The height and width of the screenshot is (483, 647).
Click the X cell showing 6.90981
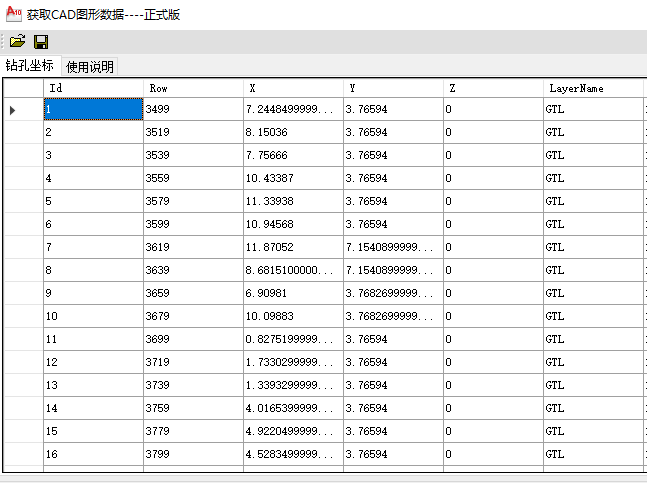[293, 293]
